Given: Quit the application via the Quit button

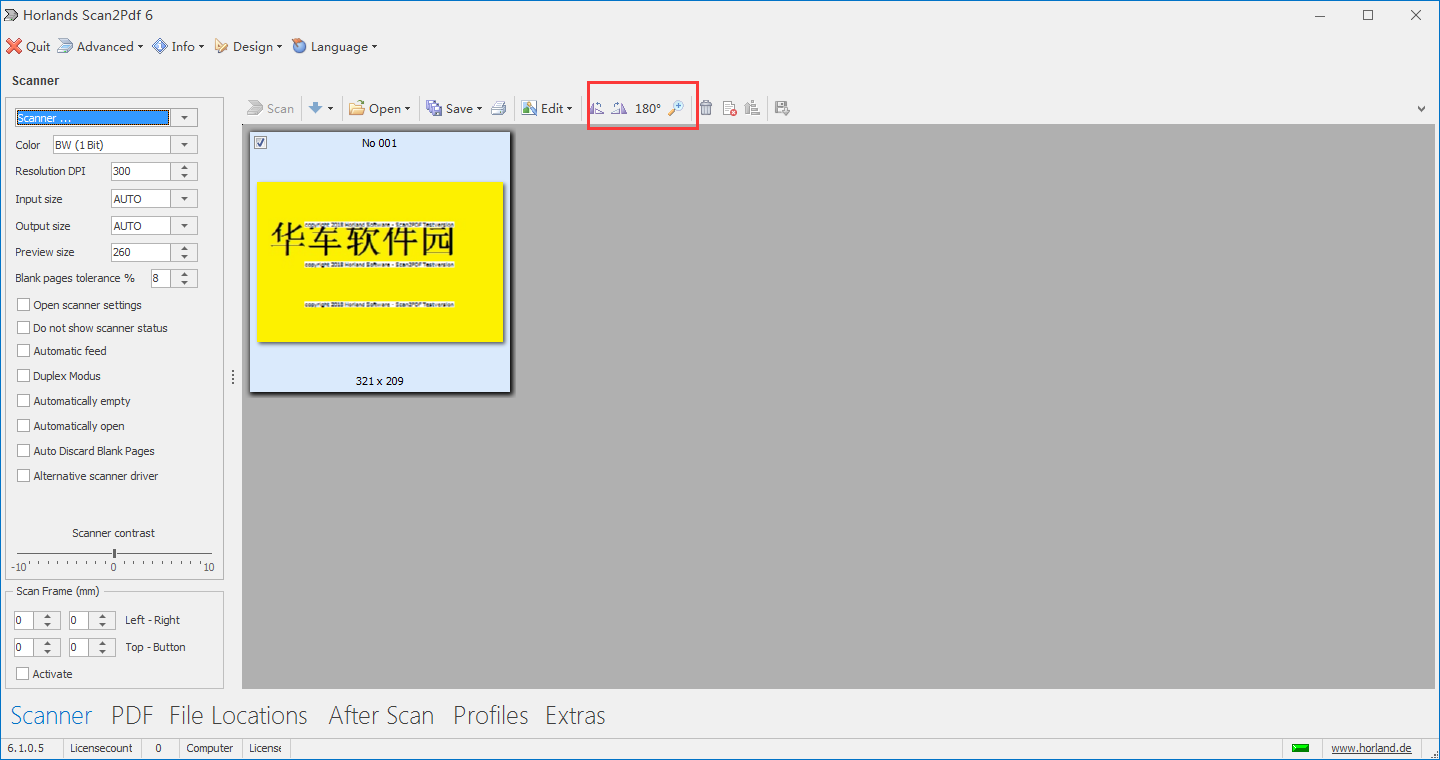Looking at the screenshot, I should (x=28, y=46).
